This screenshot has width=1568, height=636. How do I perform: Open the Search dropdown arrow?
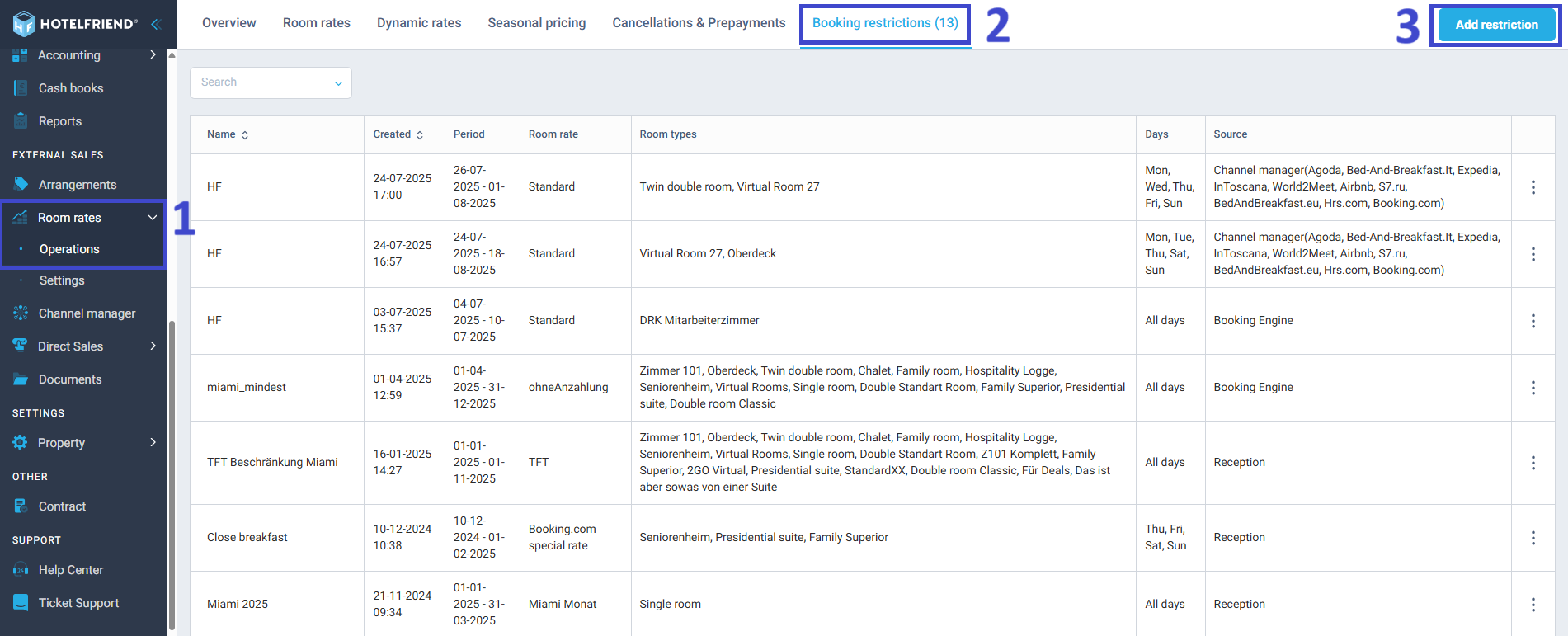point(338,83)
